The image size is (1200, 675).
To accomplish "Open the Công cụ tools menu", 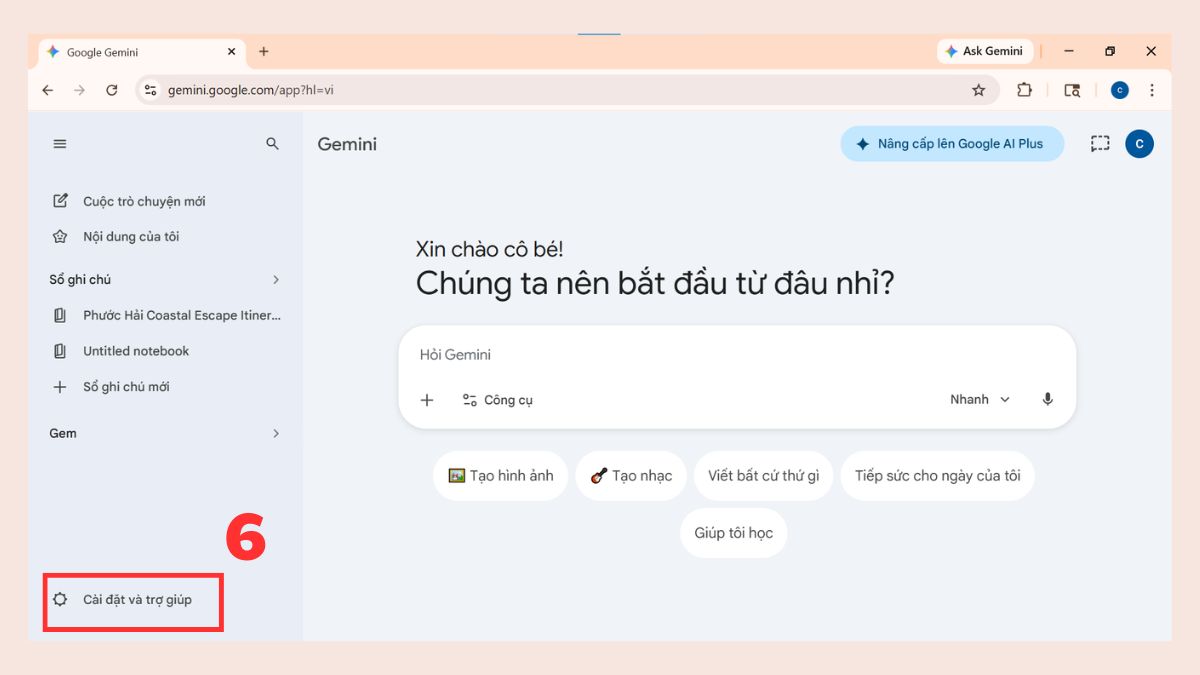I will tap(498, 400).
